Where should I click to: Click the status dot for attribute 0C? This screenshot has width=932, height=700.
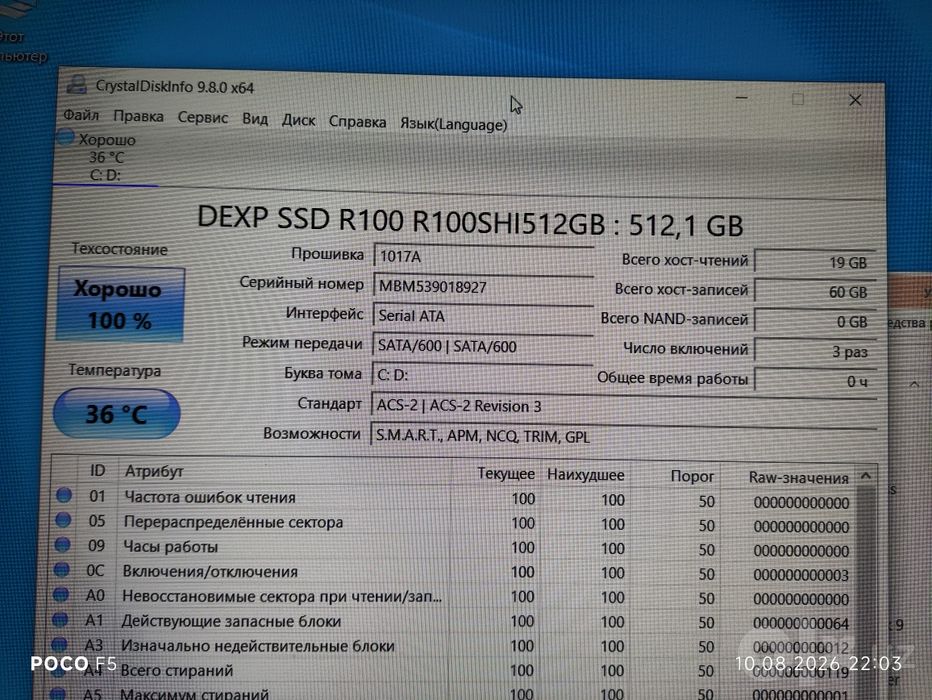pos(62,569)
